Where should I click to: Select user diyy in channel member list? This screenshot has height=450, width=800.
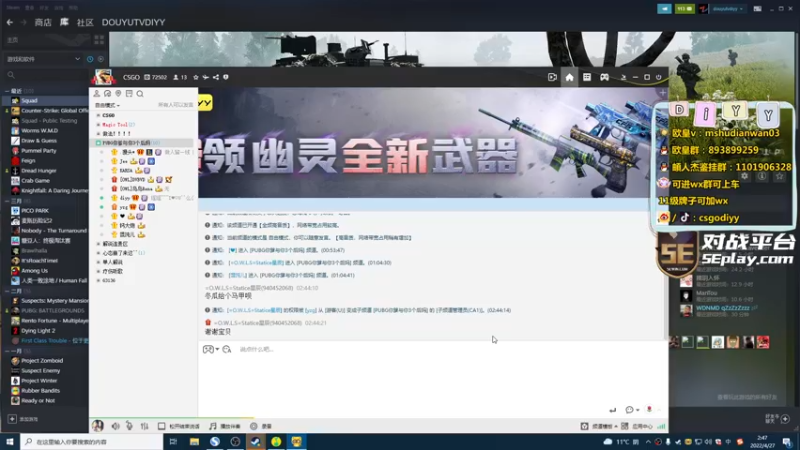pyautogui.click(x=125, y=198)
